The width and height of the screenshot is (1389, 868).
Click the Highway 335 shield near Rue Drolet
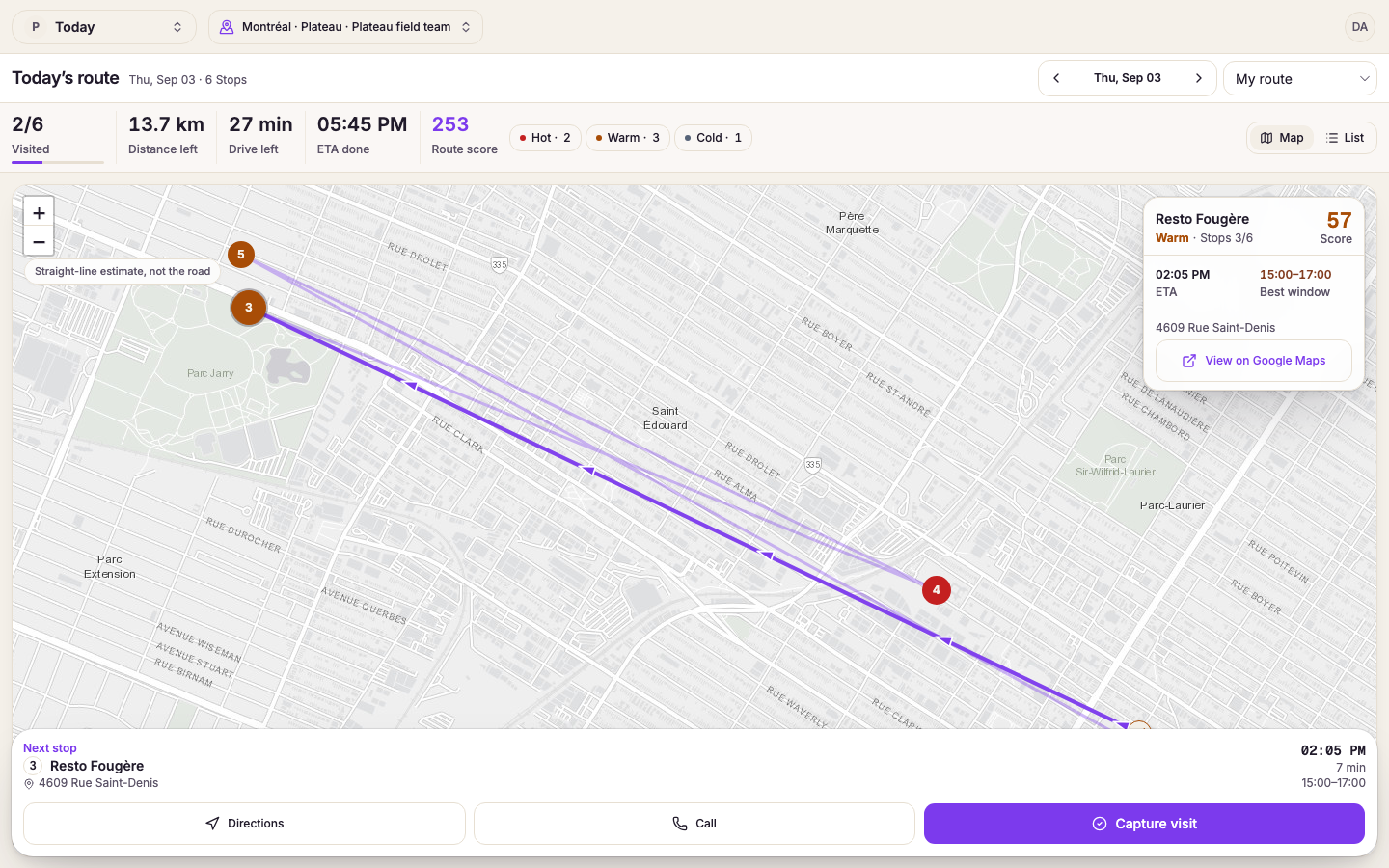tap(499, 264)
